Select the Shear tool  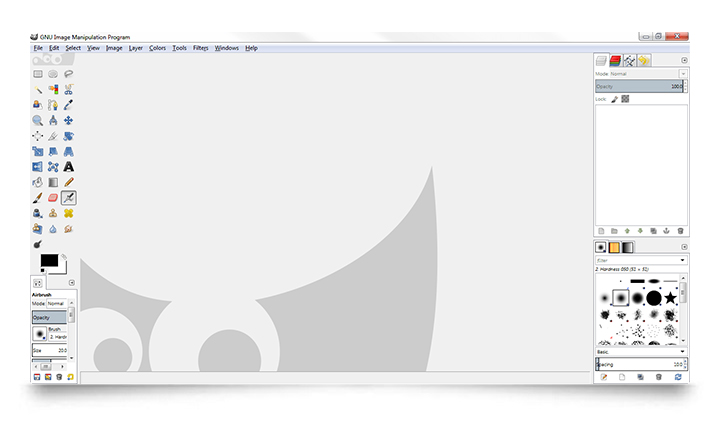[53, 151]
